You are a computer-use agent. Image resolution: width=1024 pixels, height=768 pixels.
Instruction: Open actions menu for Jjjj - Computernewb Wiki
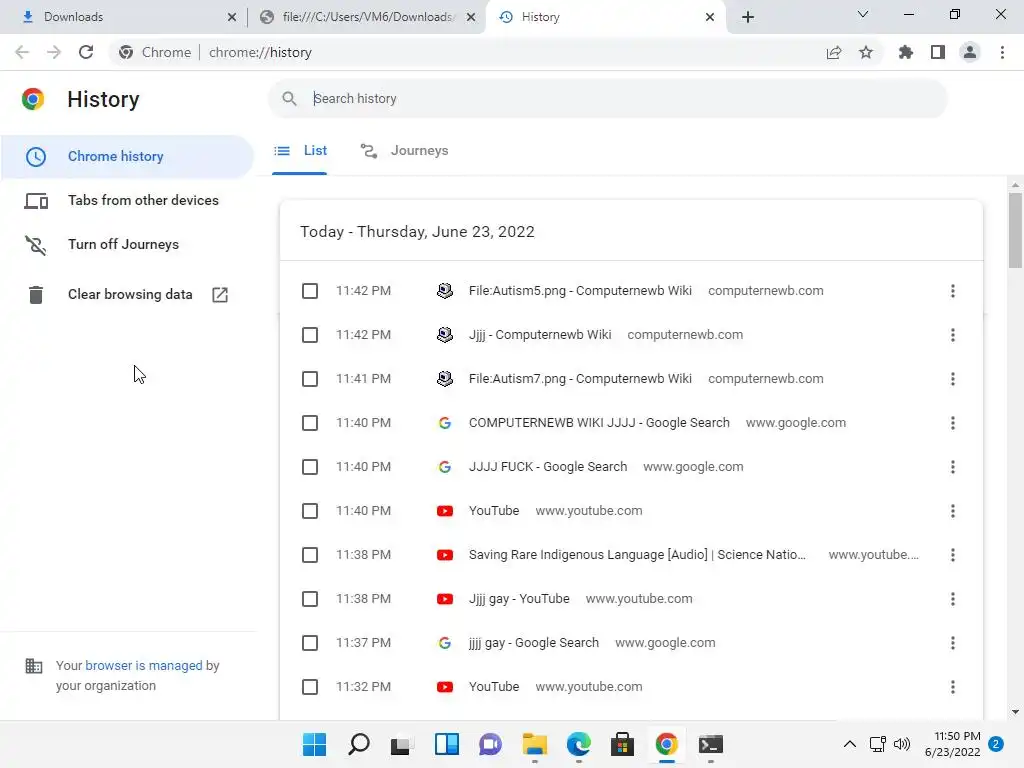click(x=953, y=335)
